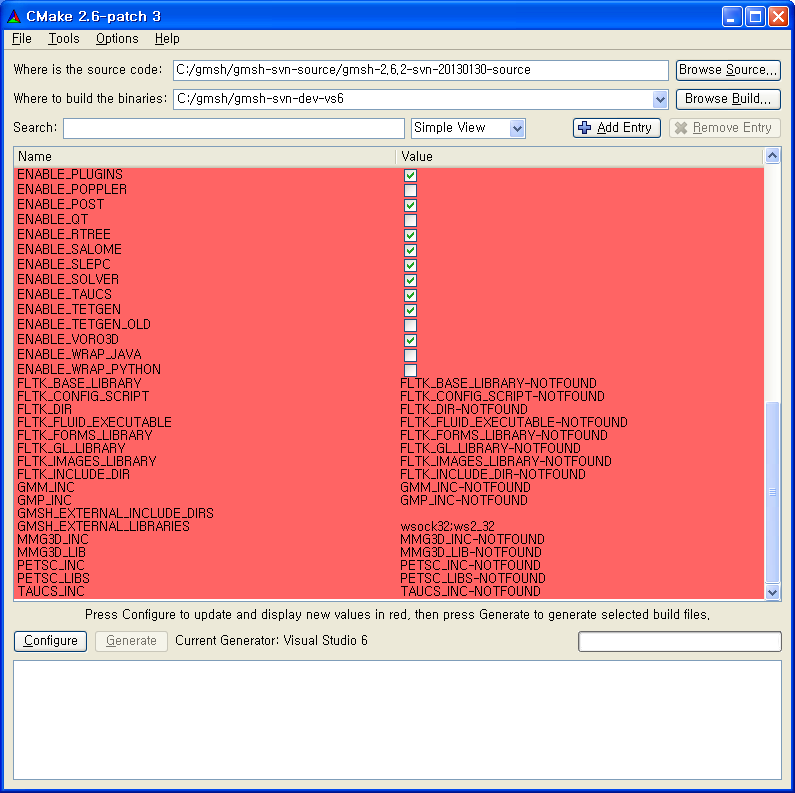This screenshot has height=793, width=795.
Task: Enable ENABLE_WRAP_JAVA checkbox
Action: point(410,355)
